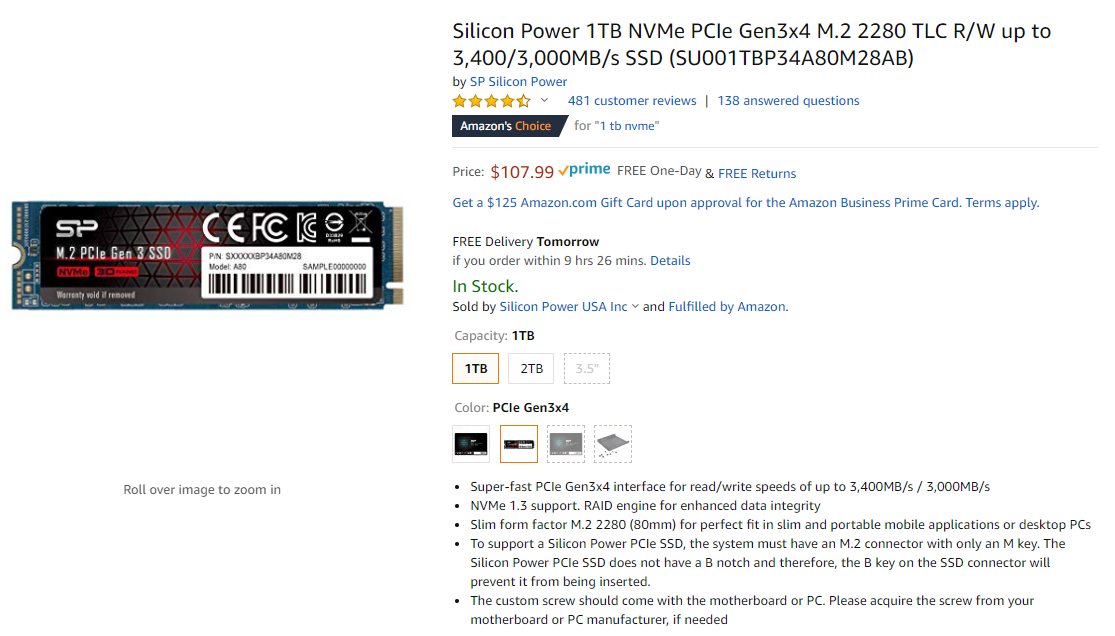Screen dimensions: 1115x636
Task: Choose the 1TB capacity option
Action: [476, 369]
